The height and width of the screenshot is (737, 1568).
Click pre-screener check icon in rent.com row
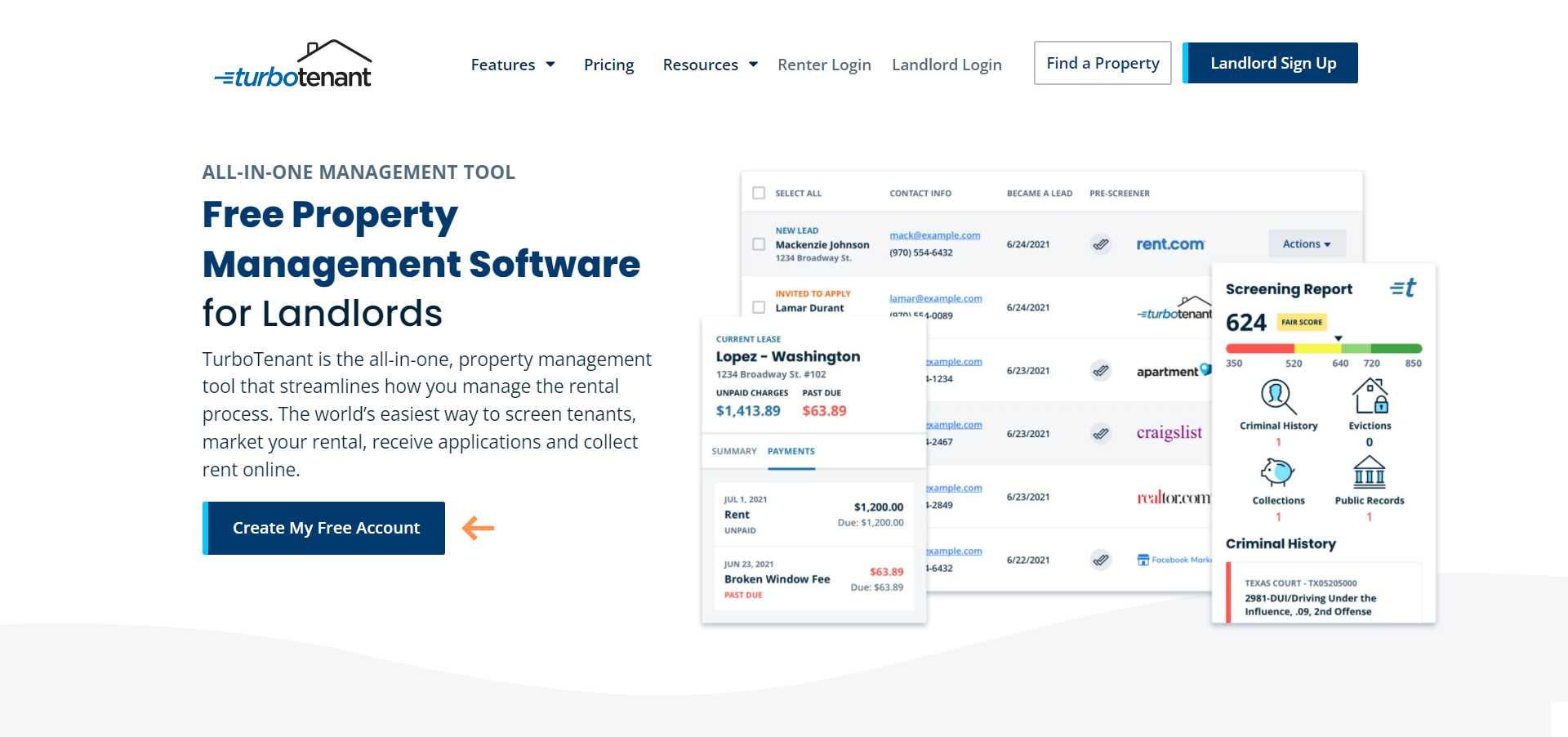tap(1101, 244)
